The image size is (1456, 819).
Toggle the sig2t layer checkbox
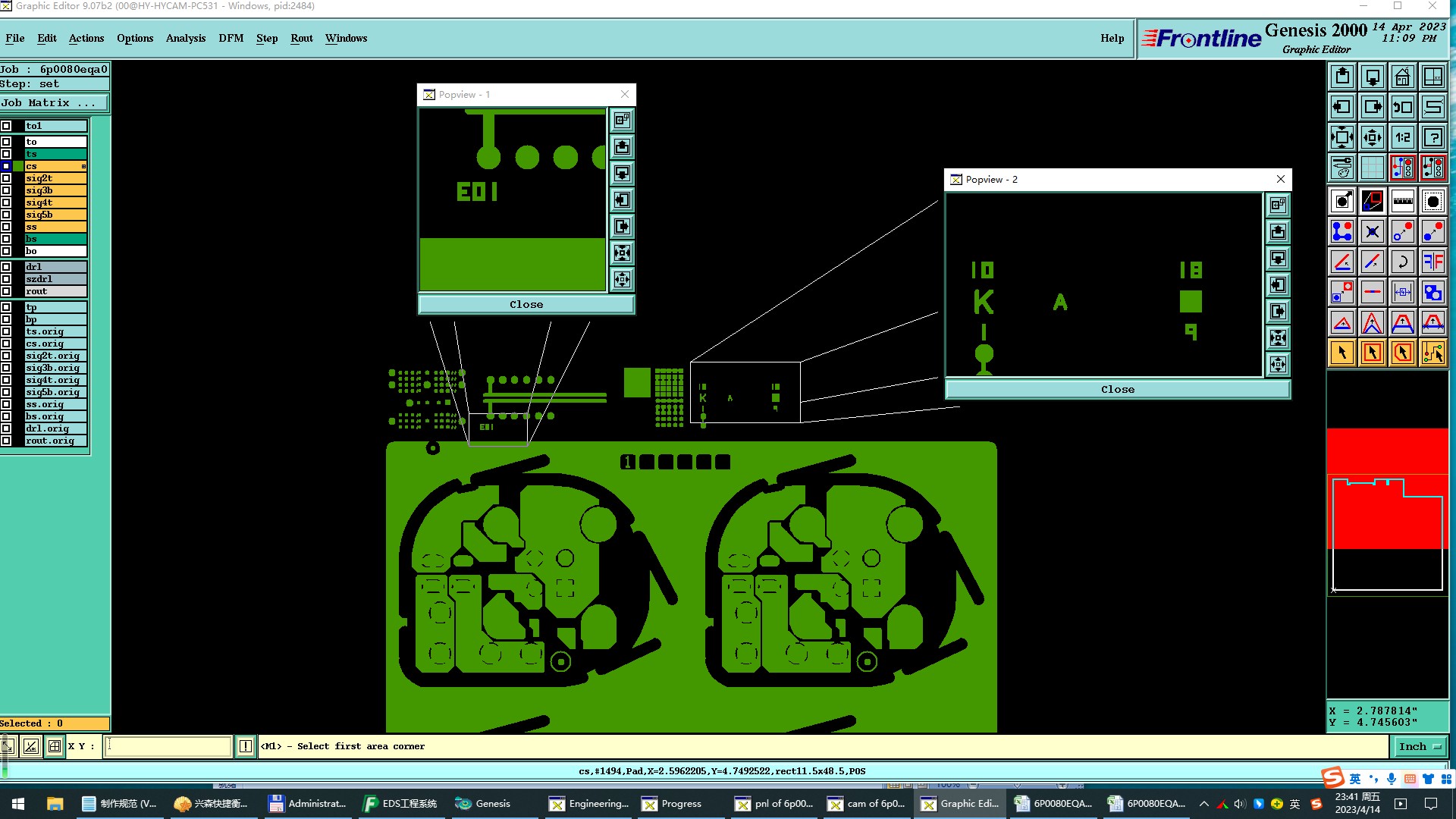coord(6,178)
